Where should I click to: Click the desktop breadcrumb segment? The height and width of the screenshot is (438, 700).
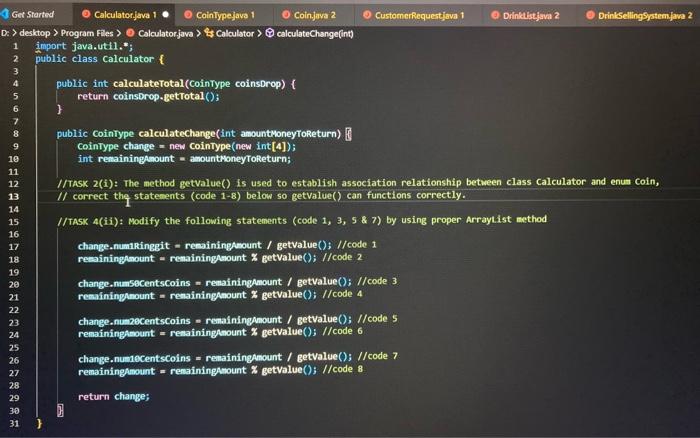click(x=34, y=33)
